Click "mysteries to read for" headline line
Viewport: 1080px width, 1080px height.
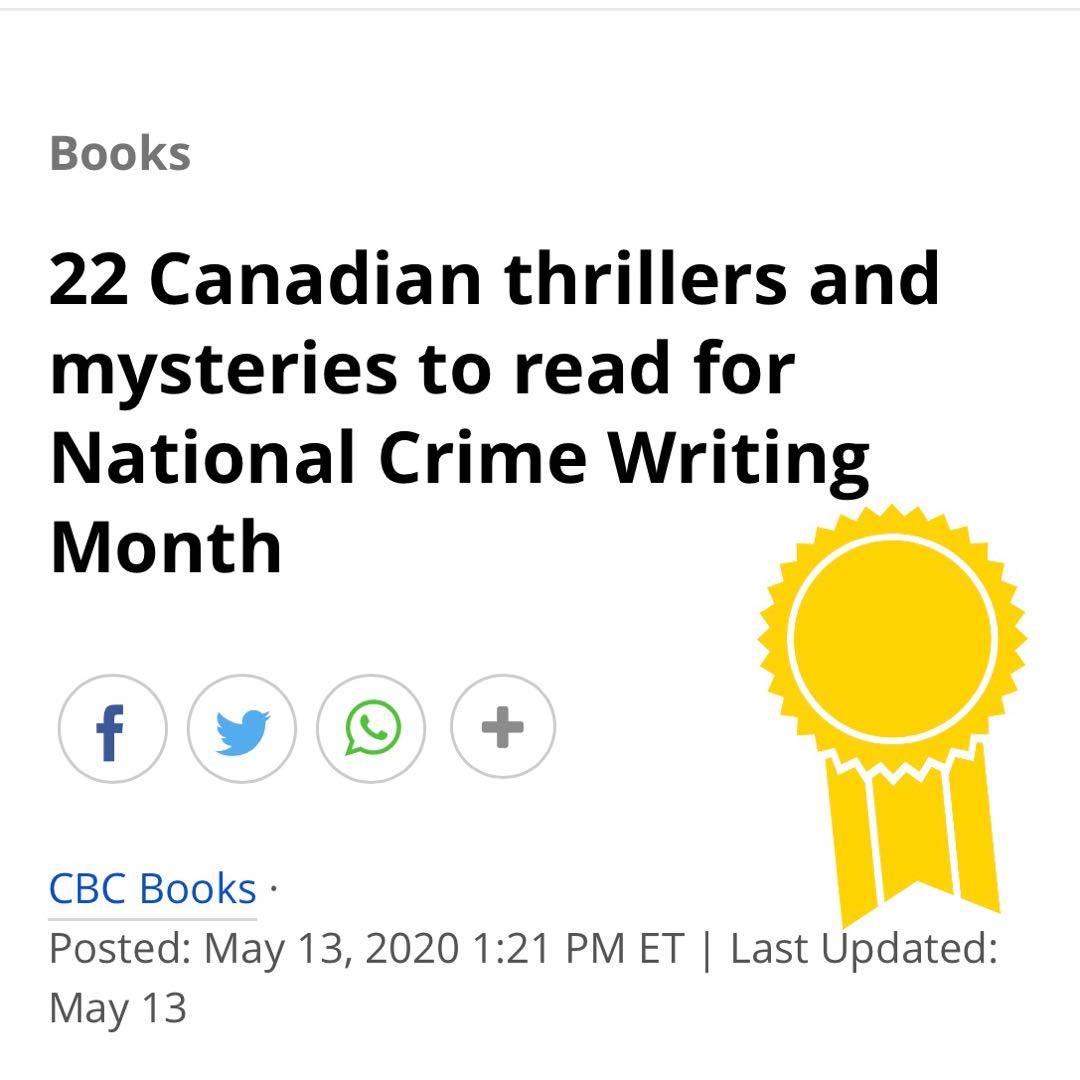pyautogui.click(x=422, y=368)
